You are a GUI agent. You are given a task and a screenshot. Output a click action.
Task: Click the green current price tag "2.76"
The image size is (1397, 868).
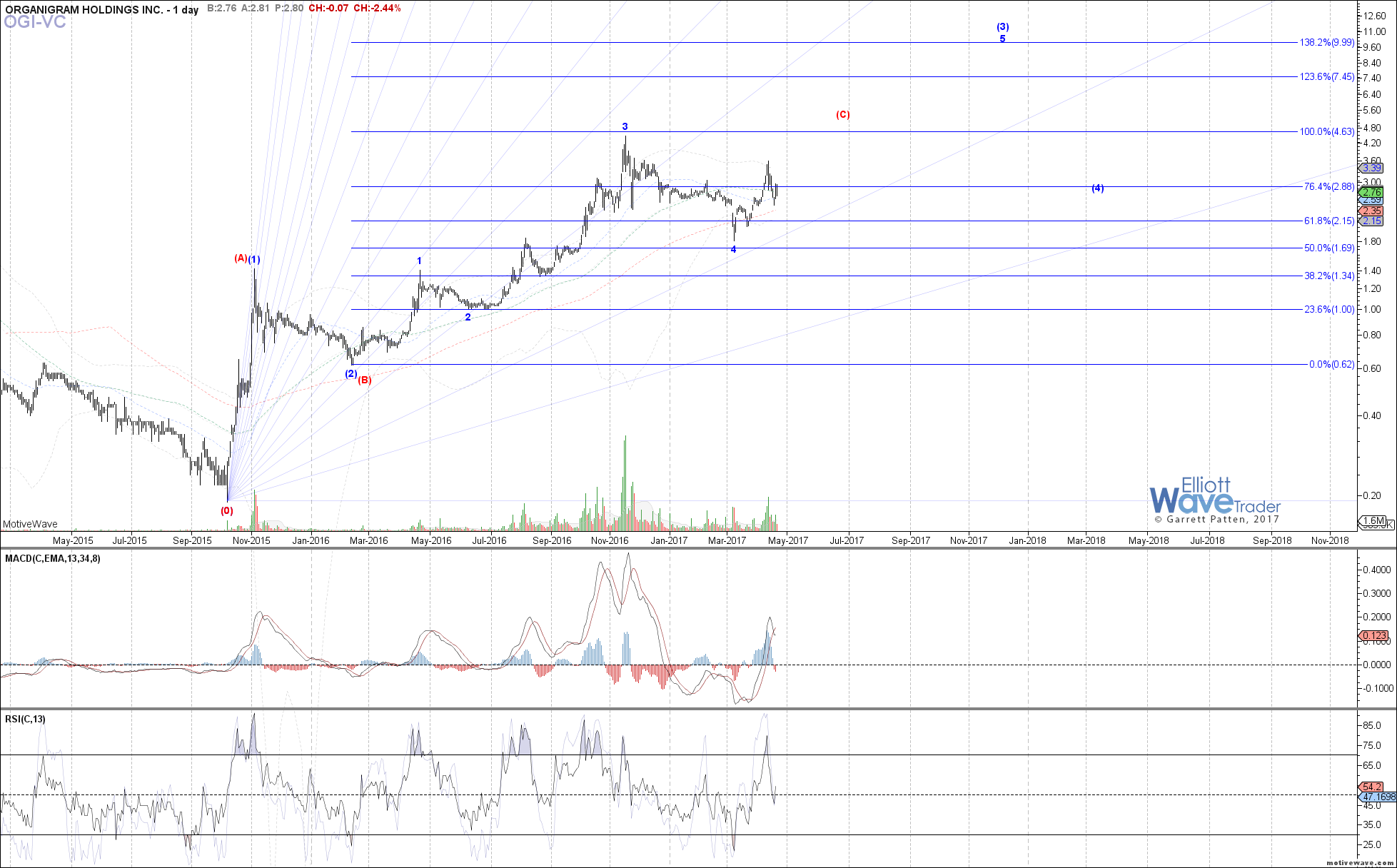coord(1371,193)
